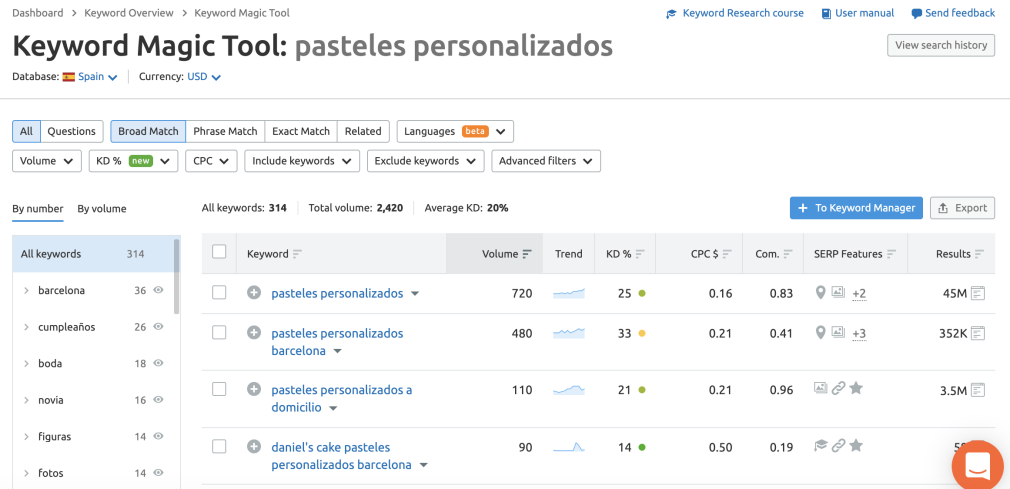Add 'pasteles personalizados' keyword with plus icon
1010x489 pixels.
pos(254,293)
